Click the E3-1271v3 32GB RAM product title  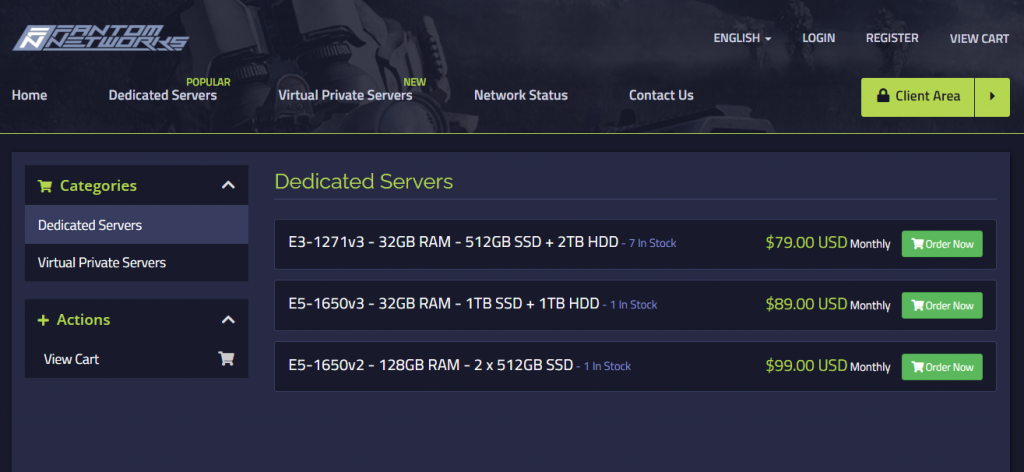tap(453, 243)
